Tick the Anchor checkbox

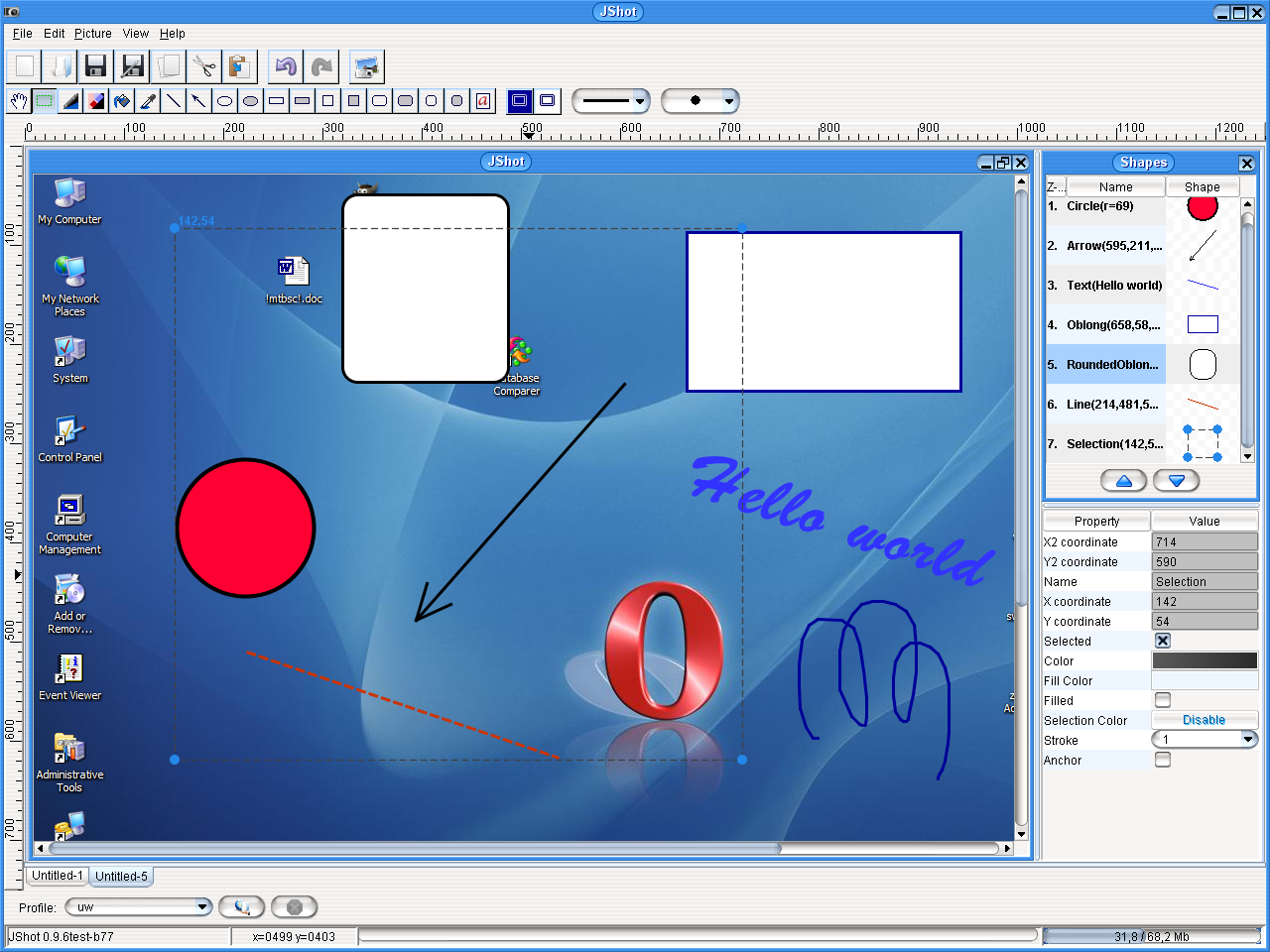click(1163, 761)
